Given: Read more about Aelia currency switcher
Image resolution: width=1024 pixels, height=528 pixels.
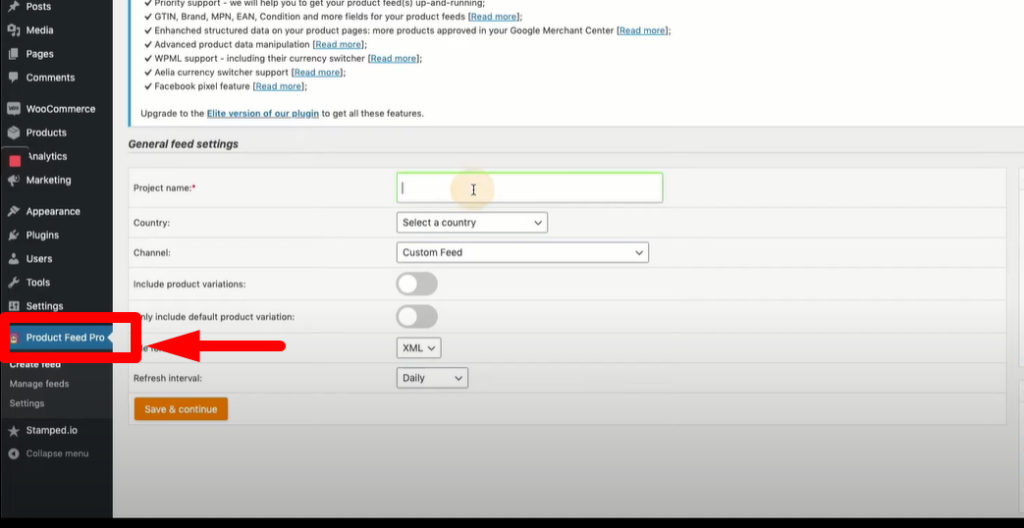Looking at the screenshot, I should pyautogui.click(x=317, y=72).
